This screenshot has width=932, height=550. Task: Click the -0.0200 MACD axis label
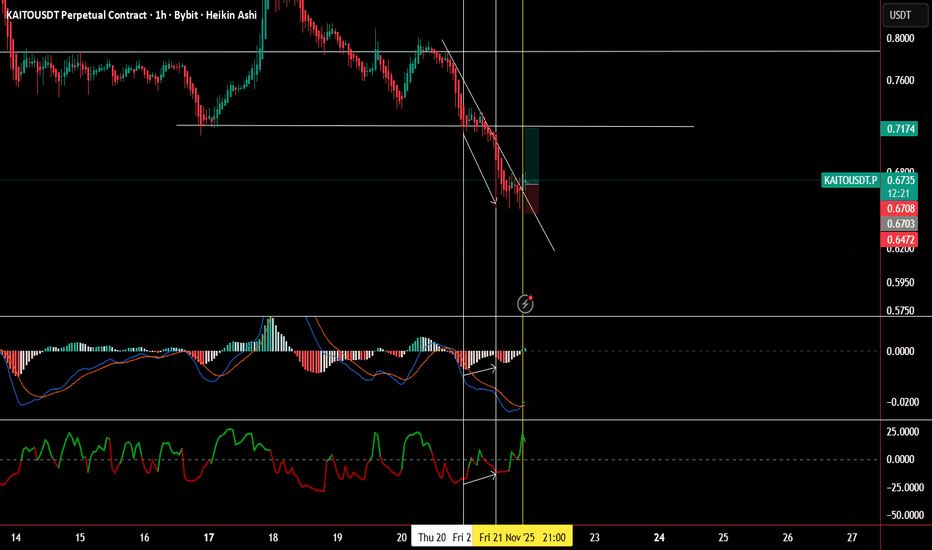pos(902,403)
